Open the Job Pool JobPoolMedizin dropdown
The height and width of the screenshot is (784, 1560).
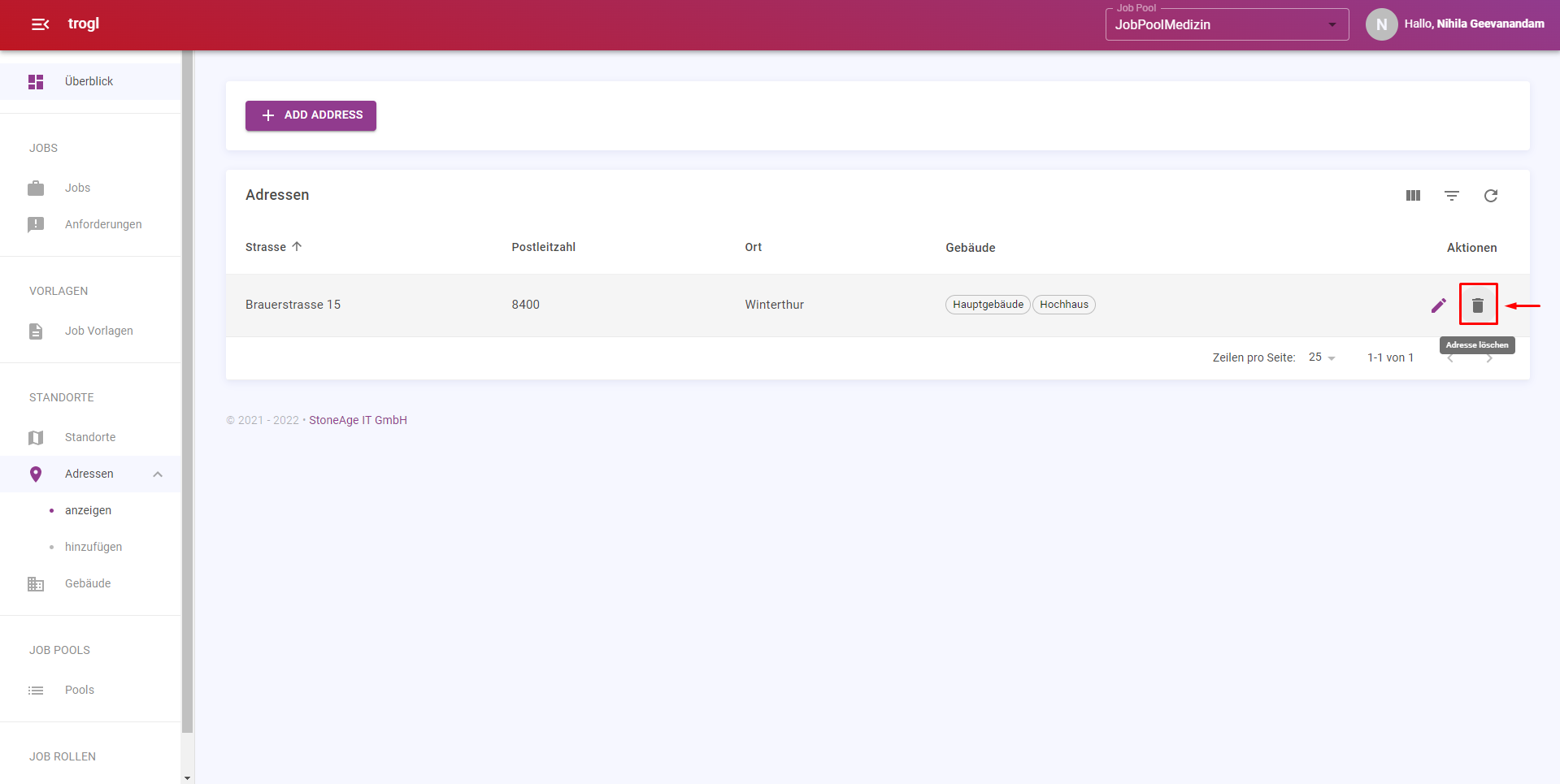(1227, 24)
